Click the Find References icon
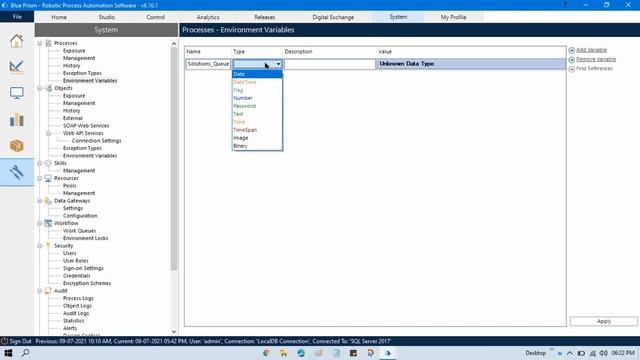 tap(571, 69)
